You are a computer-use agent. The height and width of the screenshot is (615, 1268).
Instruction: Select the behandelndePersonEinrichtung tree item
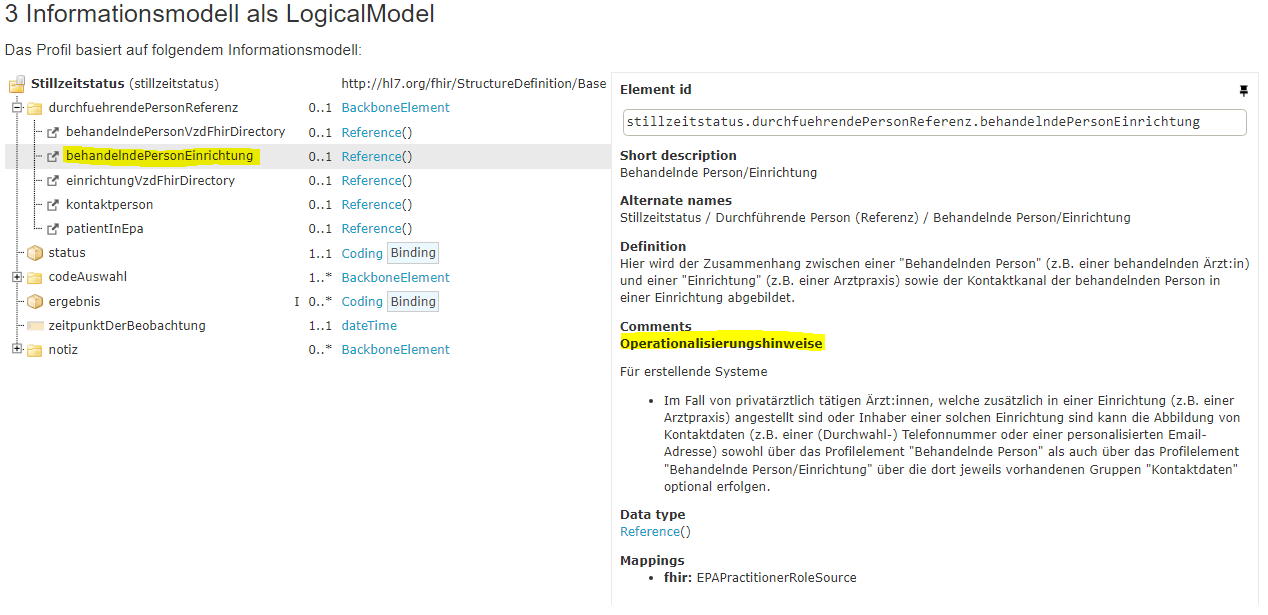[159, 156]
